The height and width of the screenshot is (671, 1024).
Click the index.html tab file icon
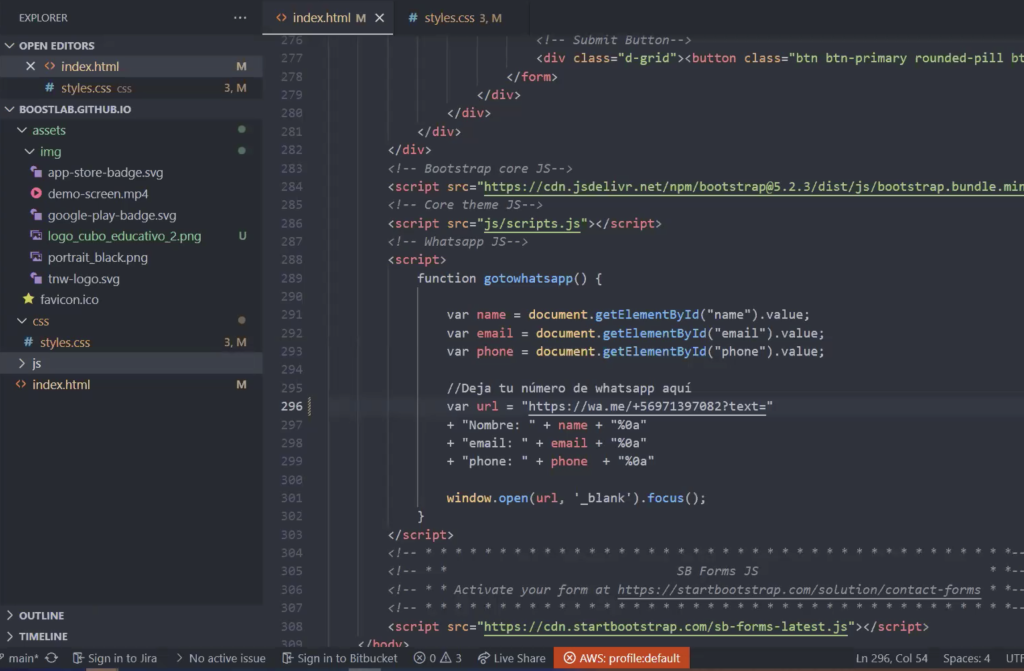pos(281,18)
